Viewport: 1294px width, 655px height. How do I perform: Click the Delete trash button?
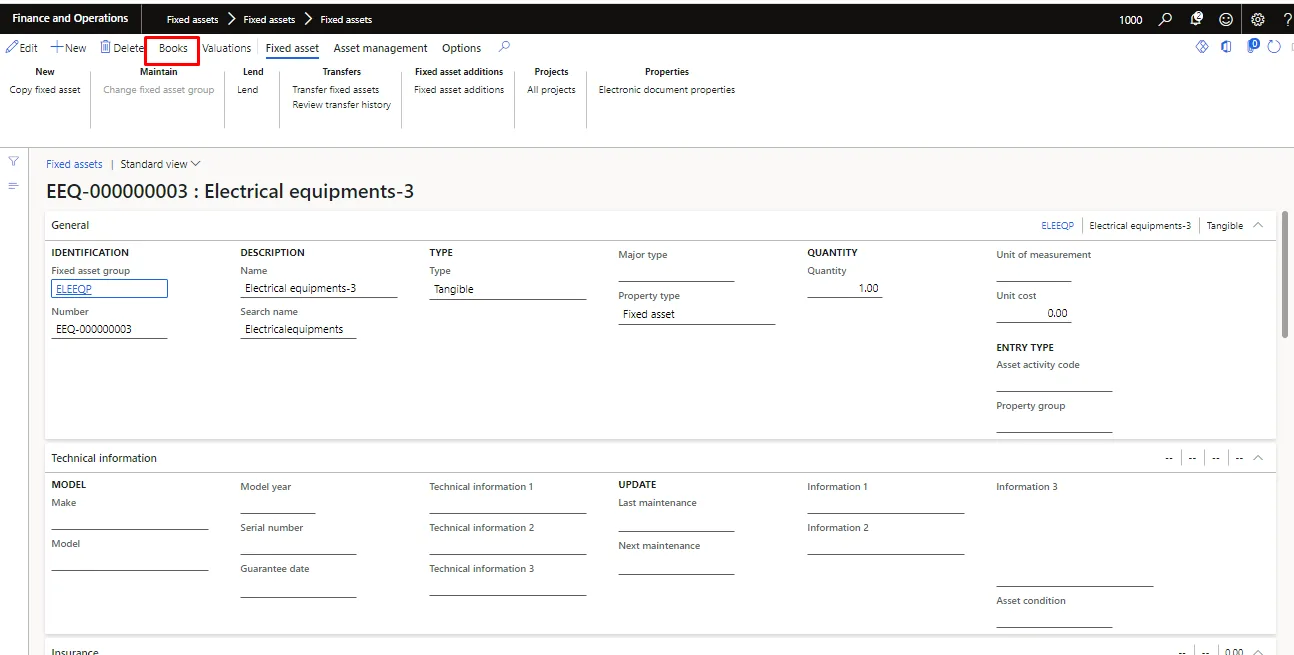tap(122, 48)
